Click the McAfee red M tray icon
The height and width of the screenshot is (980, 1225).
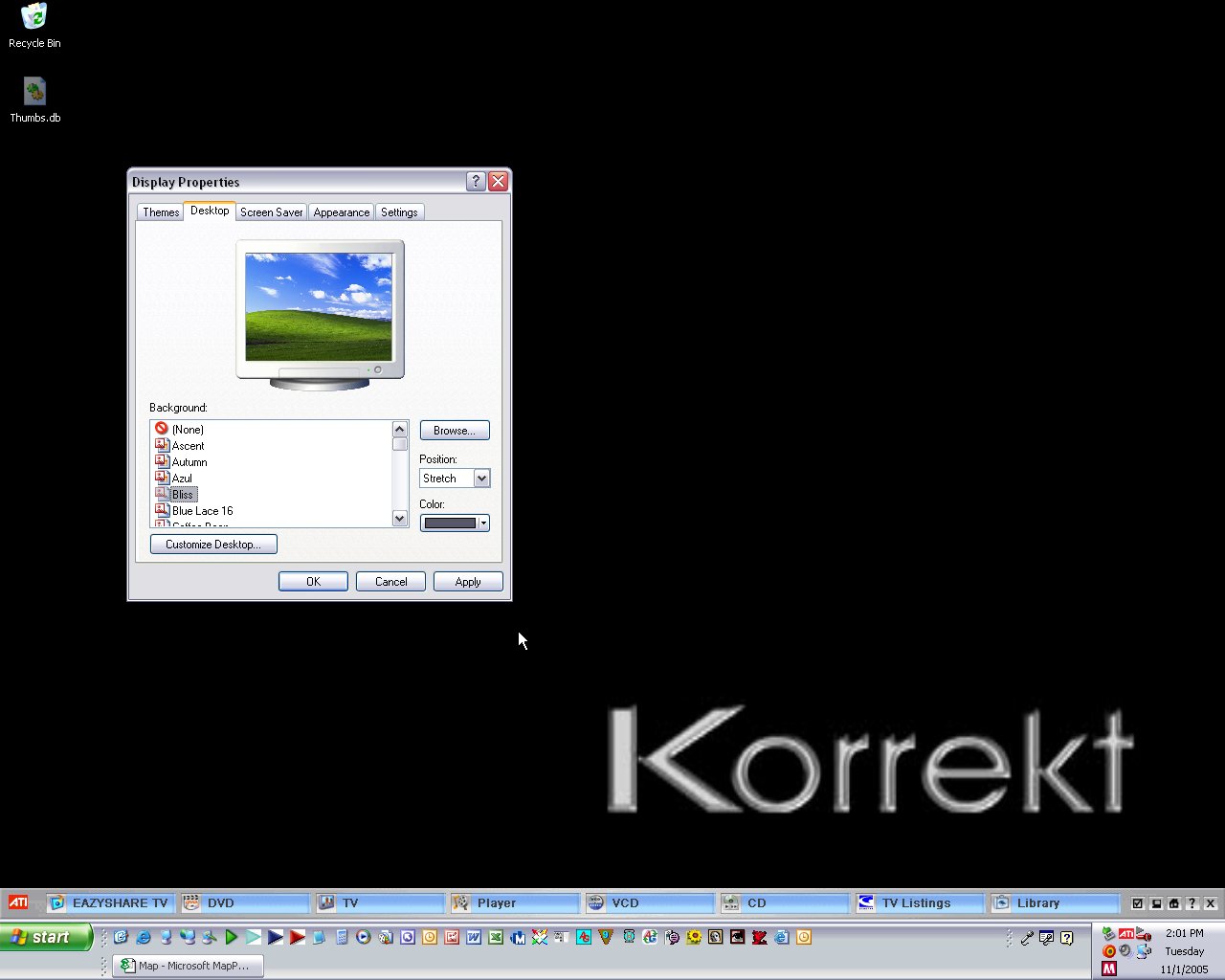pyautogui.click(x=1108, y=969)
